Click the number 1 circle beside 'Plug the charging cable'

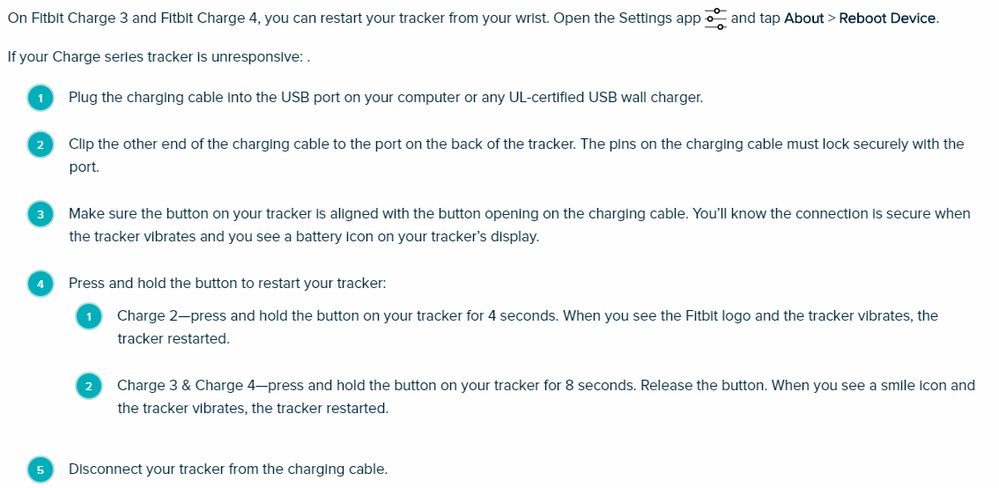[x=40, y=98]
